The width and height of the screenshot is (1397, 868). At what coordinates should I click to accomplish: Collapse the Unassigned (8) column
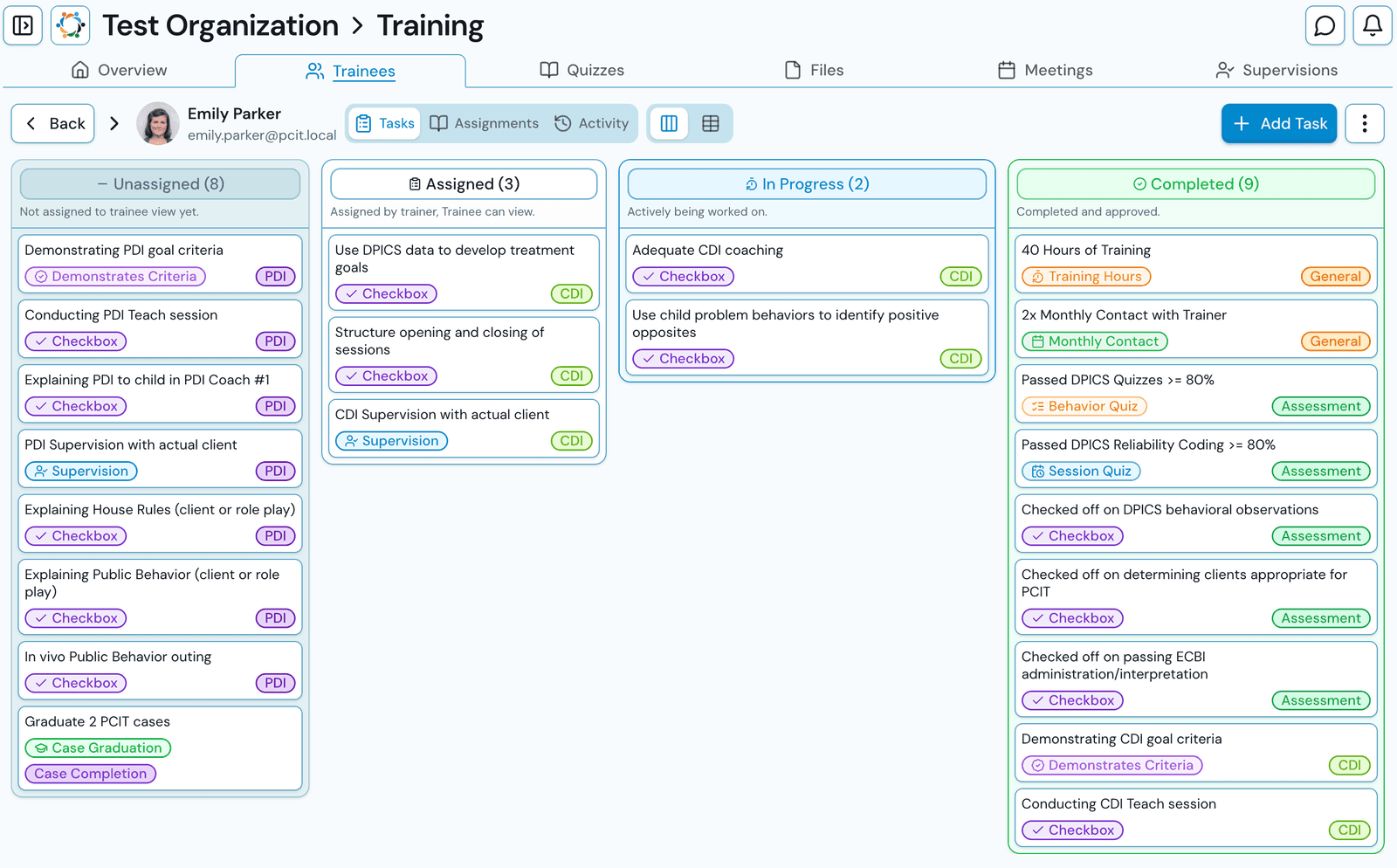[161, 184]
